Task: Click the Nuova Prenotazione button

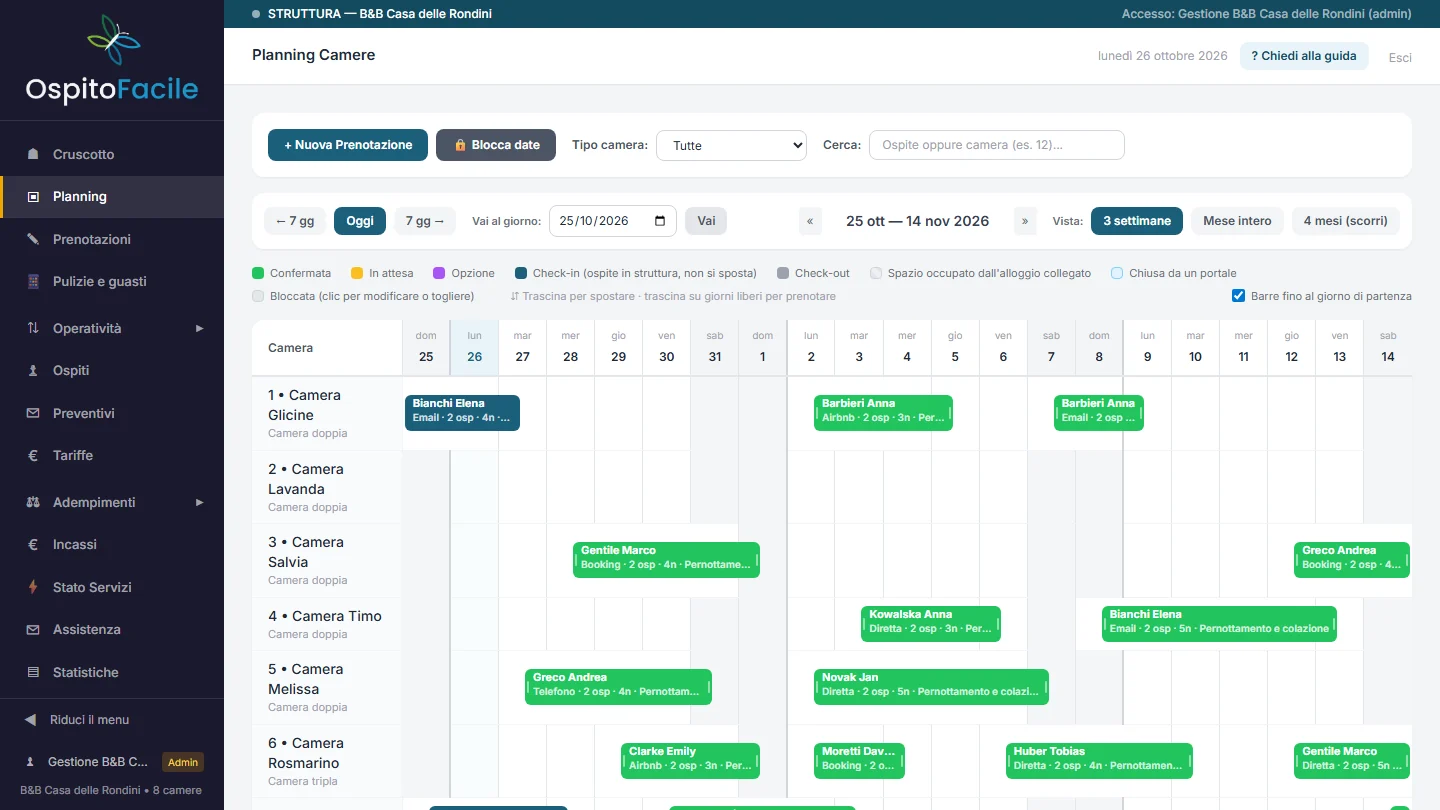Action: tap(348, 145)
